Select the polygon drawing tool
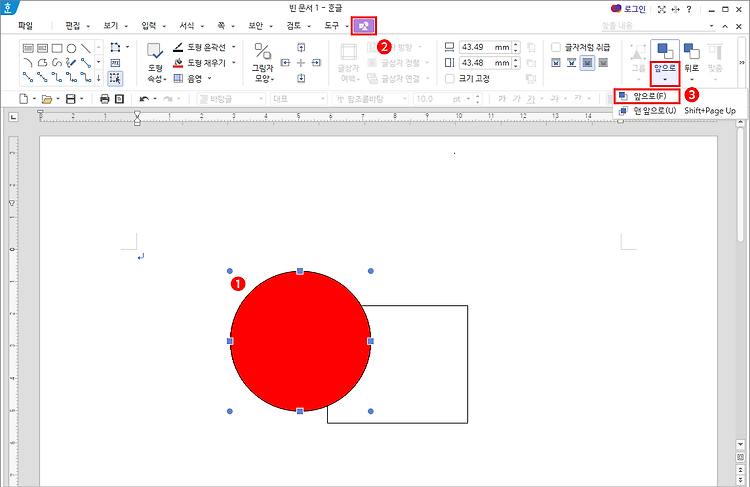 pyautogui.click(x=43, y=63)
